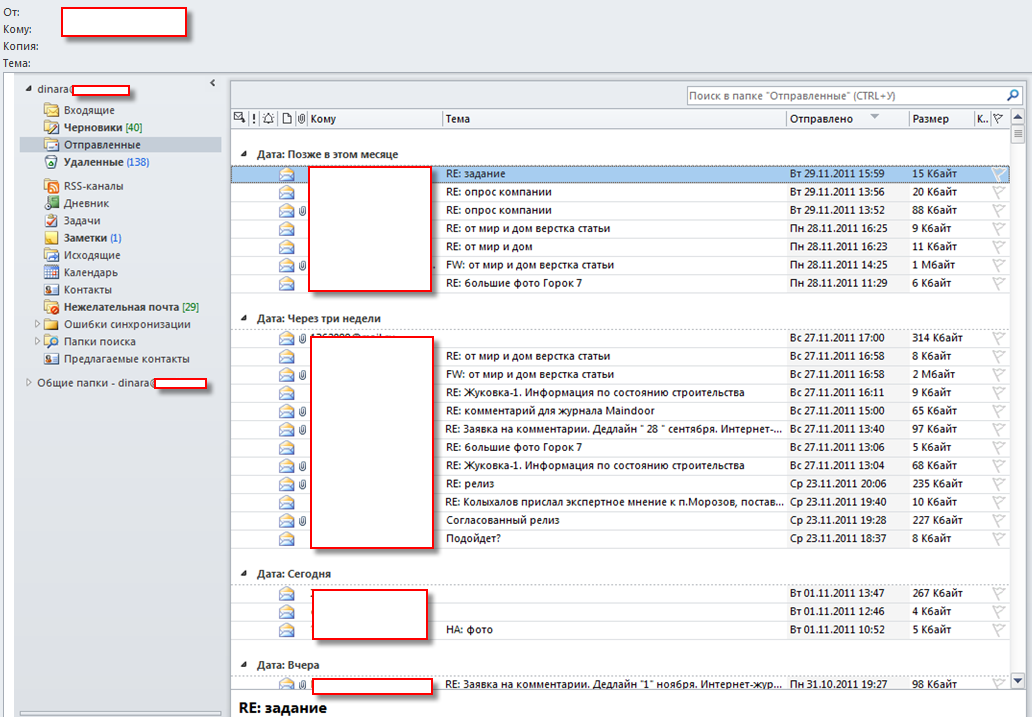This screenshot has height=717, width=1032.
Task: Select RE: комментарий для журнала Maindoor
Action: click(x=620, y=411)
